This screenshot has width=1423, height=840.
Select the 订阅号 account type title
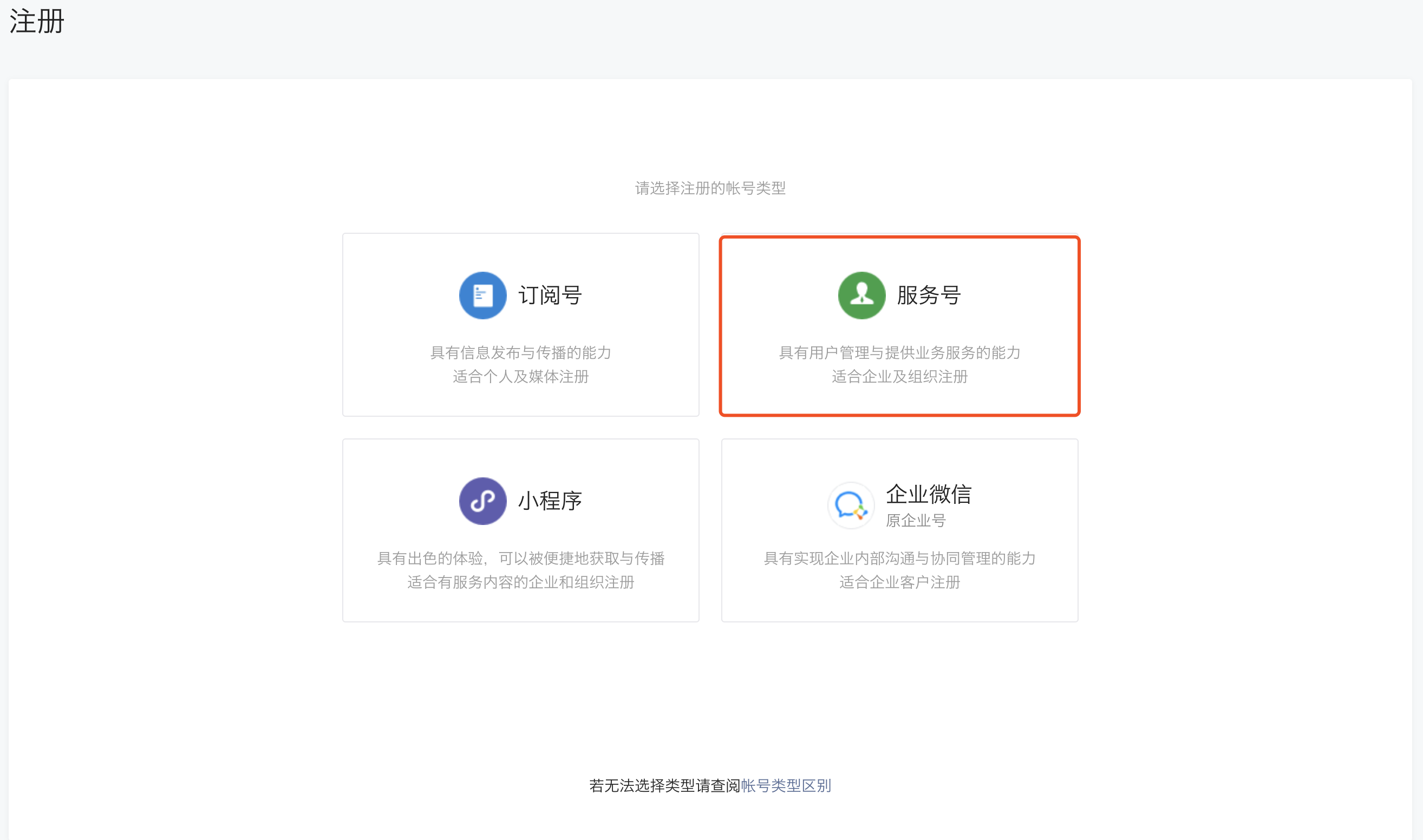point(550,296)
